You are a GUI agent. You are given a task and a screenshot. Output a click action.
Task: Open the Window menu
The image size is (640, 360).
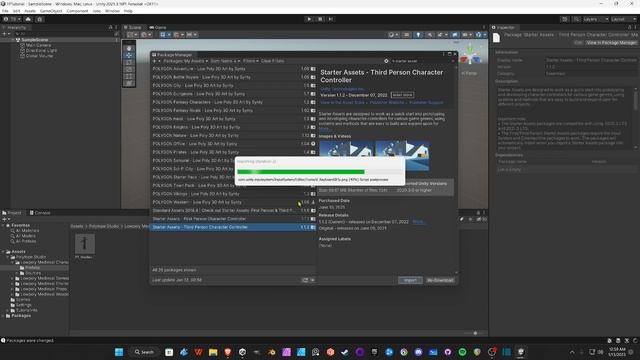point(112,11)
